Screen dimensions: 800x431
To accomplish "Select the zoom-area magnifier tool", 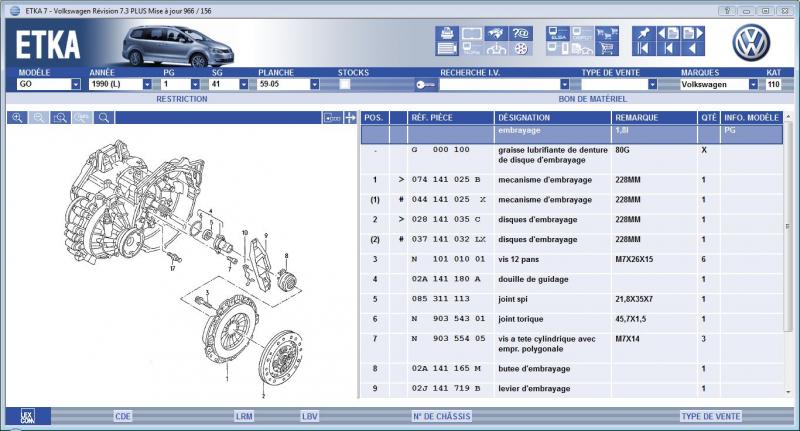I will 60,118.
